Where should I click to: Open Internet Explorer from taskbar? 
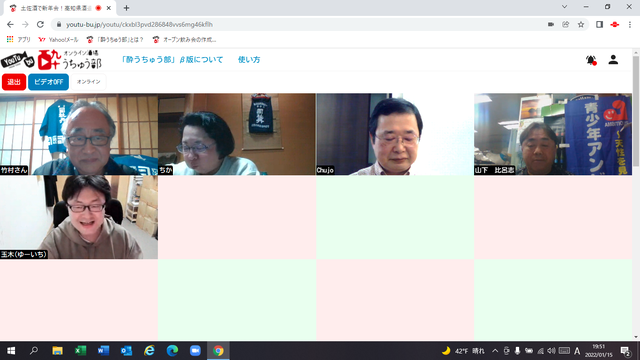149,351
